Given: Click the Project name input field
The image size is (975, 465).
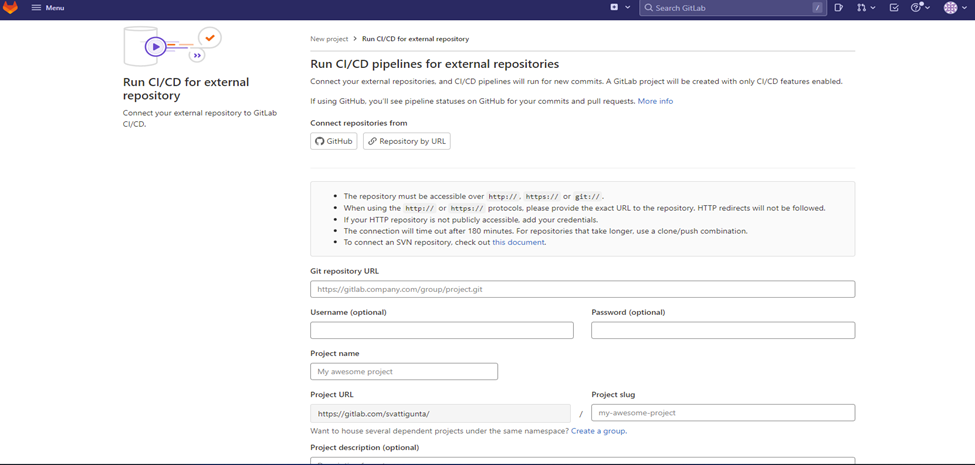Looking at the screenshot, I should pyautogui.click(x=404, y=371).
